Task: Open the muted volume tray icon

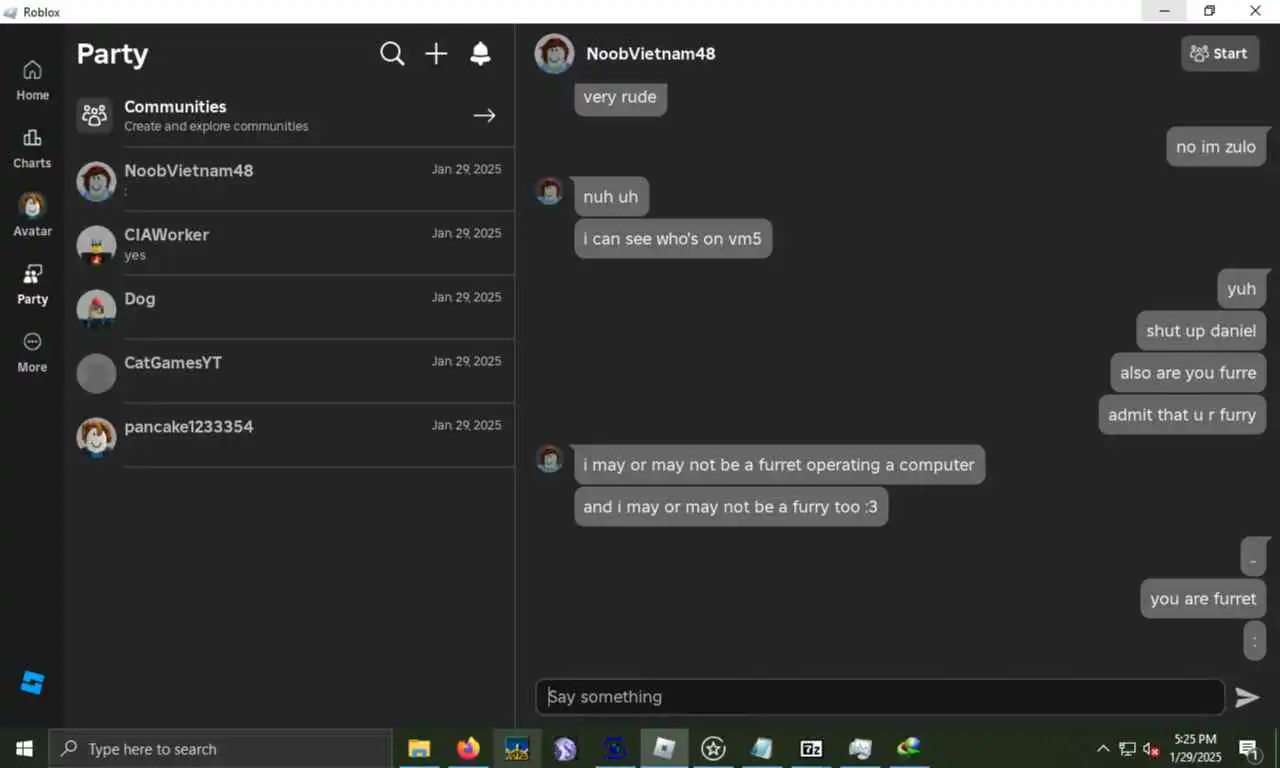Action: coord(1151,749)
